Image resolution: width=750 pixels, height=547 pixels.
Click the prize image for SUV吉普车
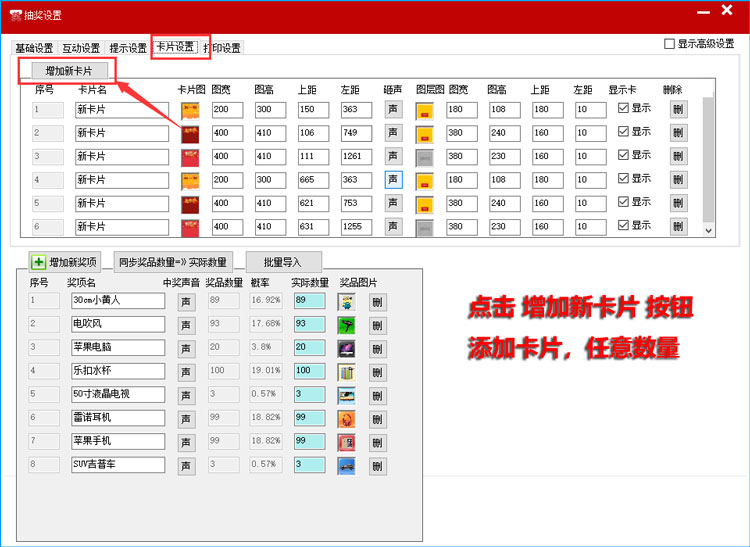(347, 465)
